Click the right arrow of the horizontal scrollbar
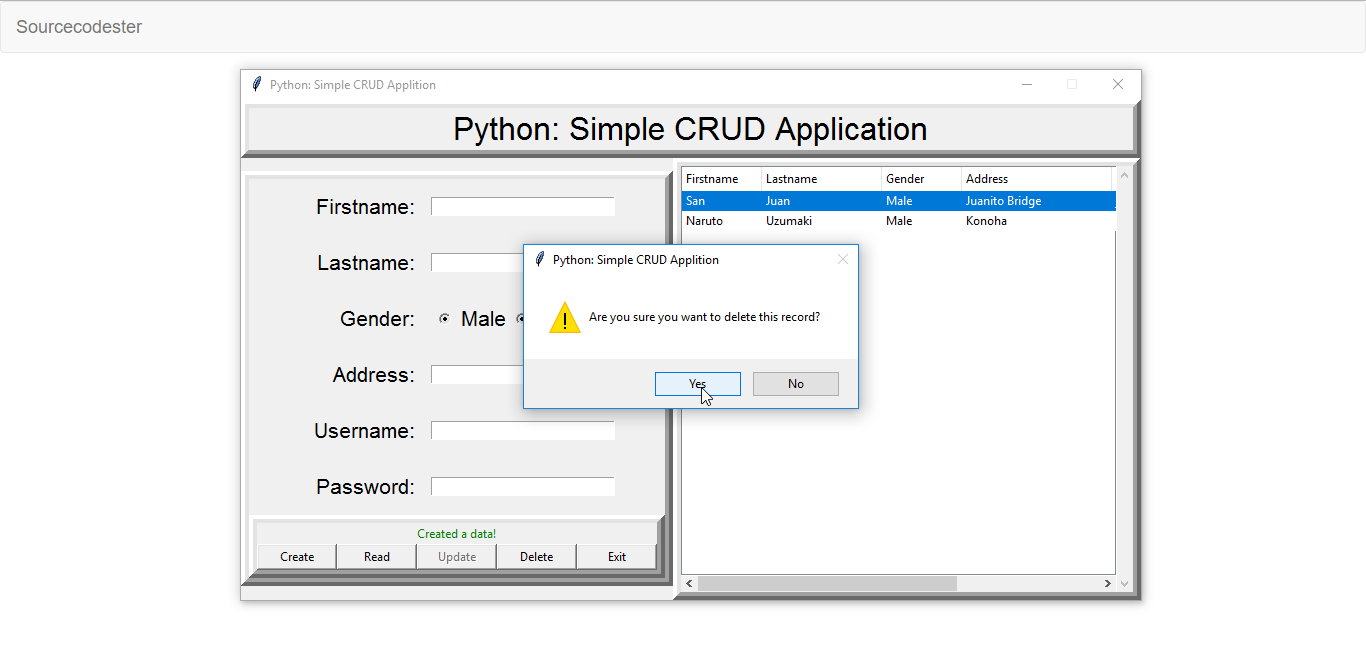 click(x=1106, y=583)
